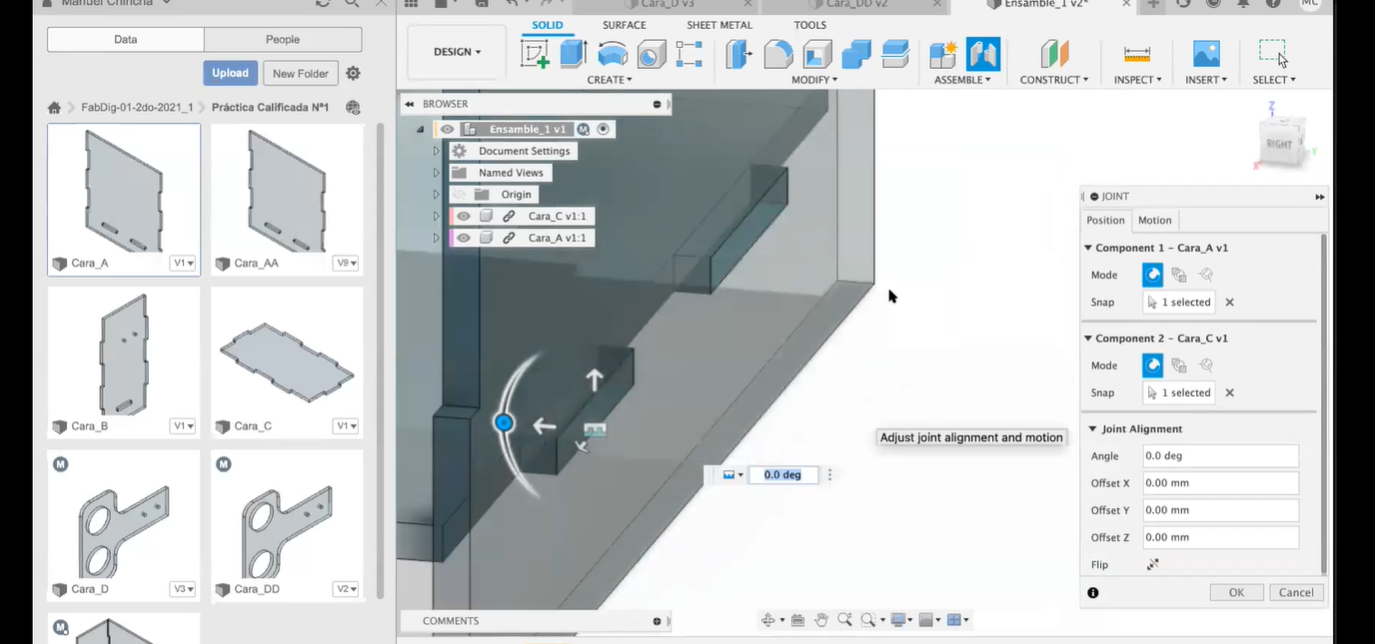
Task: Click the Flip joint icon
Action: click(x=1153, y=564)
